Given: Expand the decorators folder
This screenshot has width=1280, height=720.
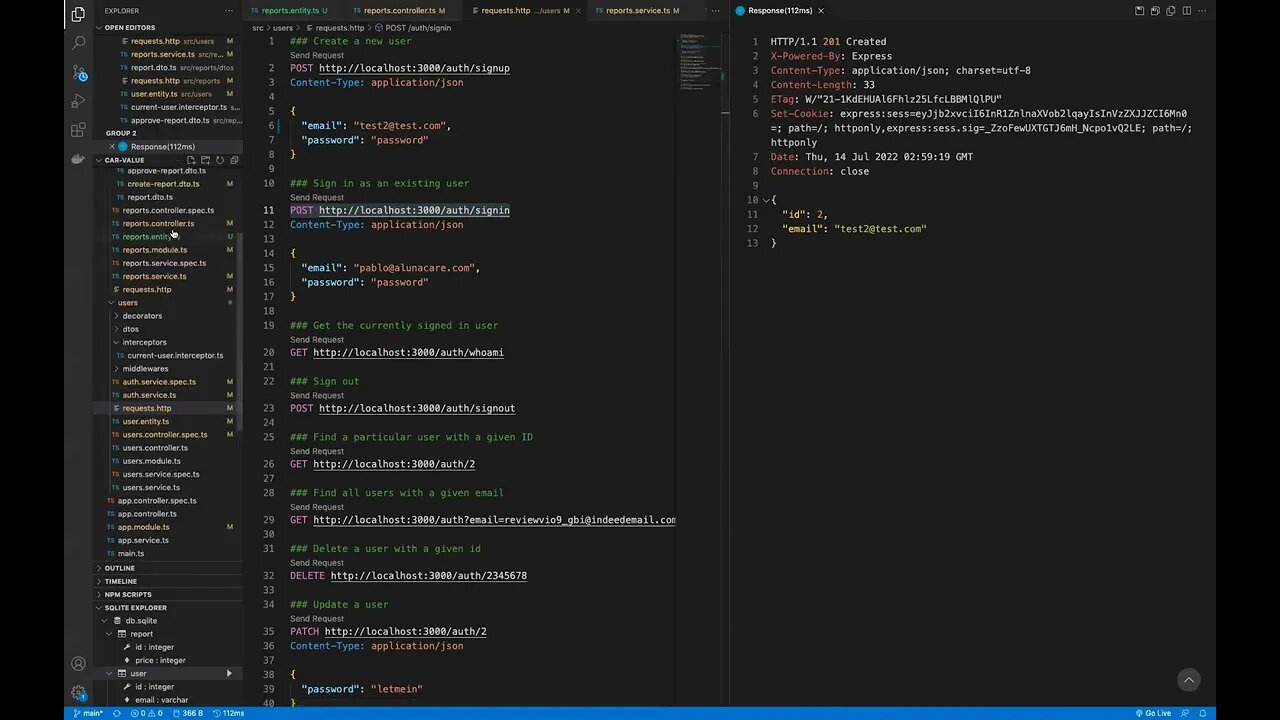Looking at the screenshot, I should [141, 316].
